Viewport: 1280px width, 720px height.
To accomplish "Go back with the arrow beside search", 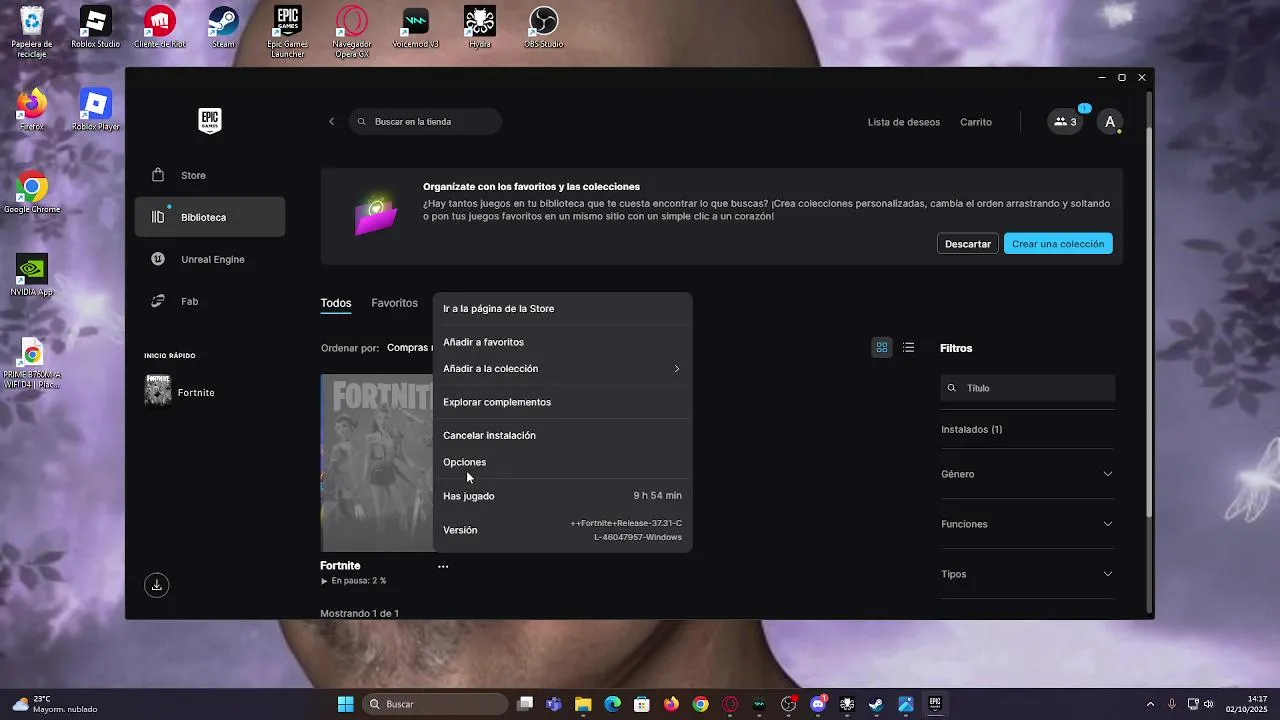I will [332, 122].
